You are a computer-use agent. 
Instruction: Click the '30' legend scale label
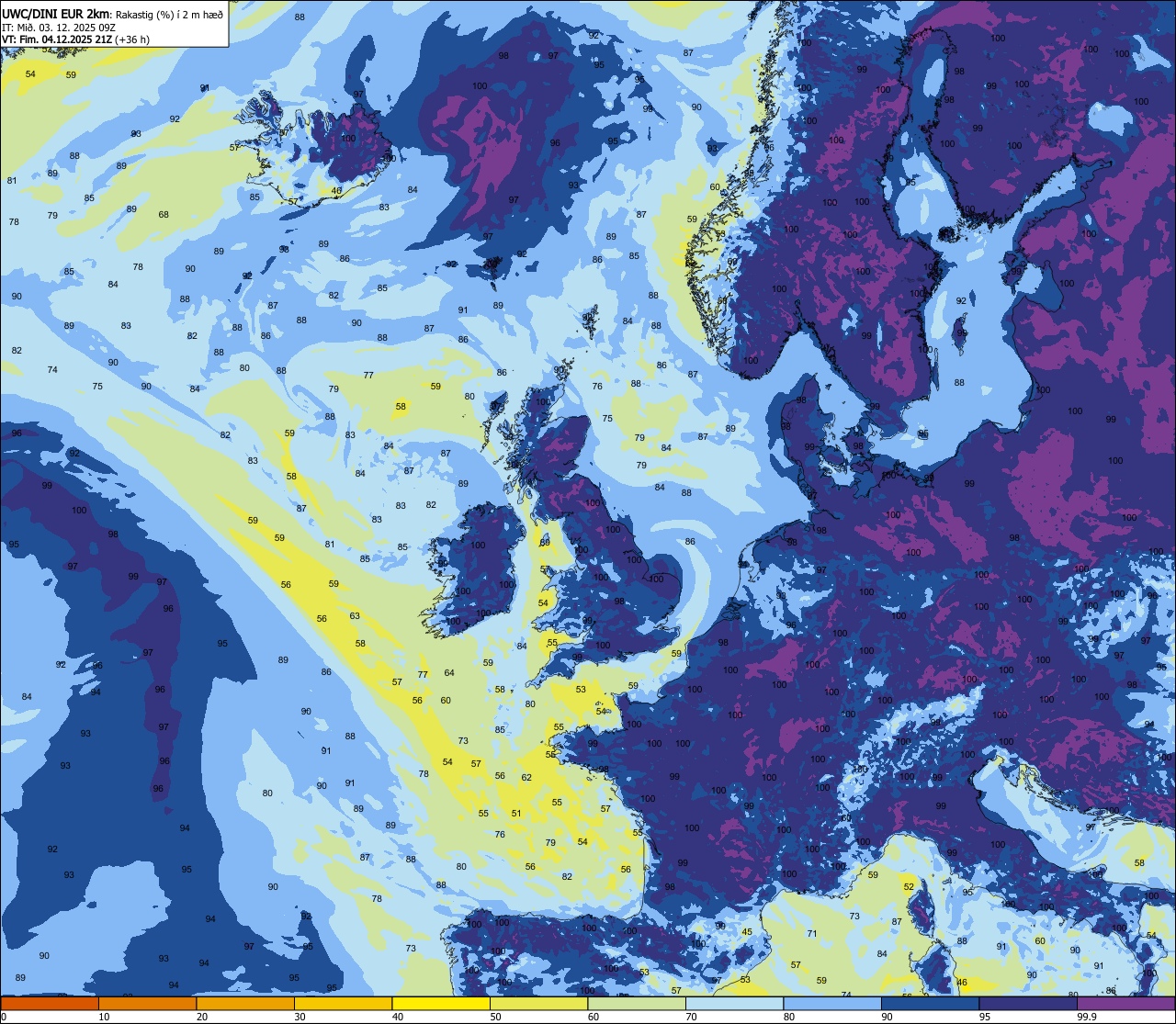[300, 1017]
